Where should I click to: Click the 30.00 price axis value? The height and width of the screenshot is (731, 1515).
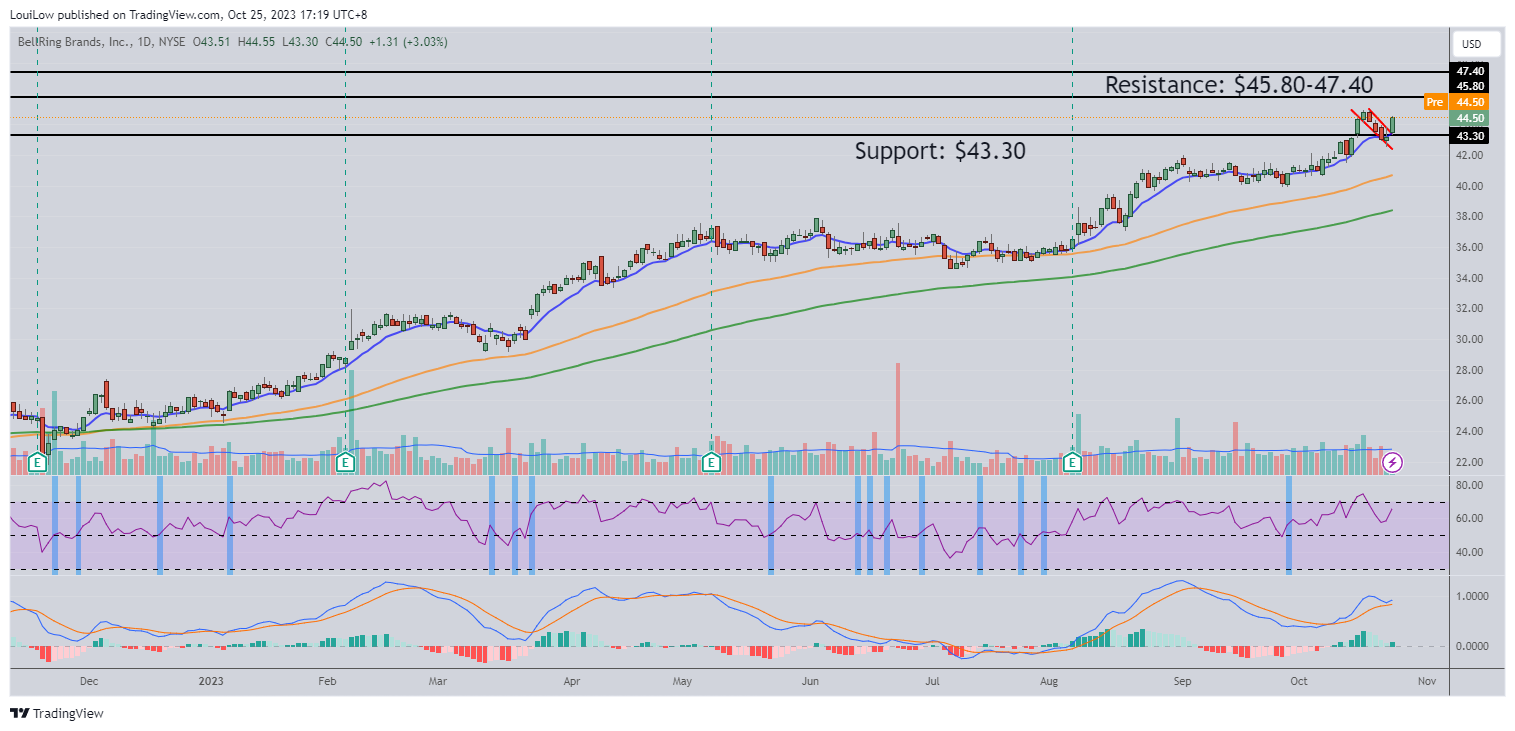point(1469,339)
